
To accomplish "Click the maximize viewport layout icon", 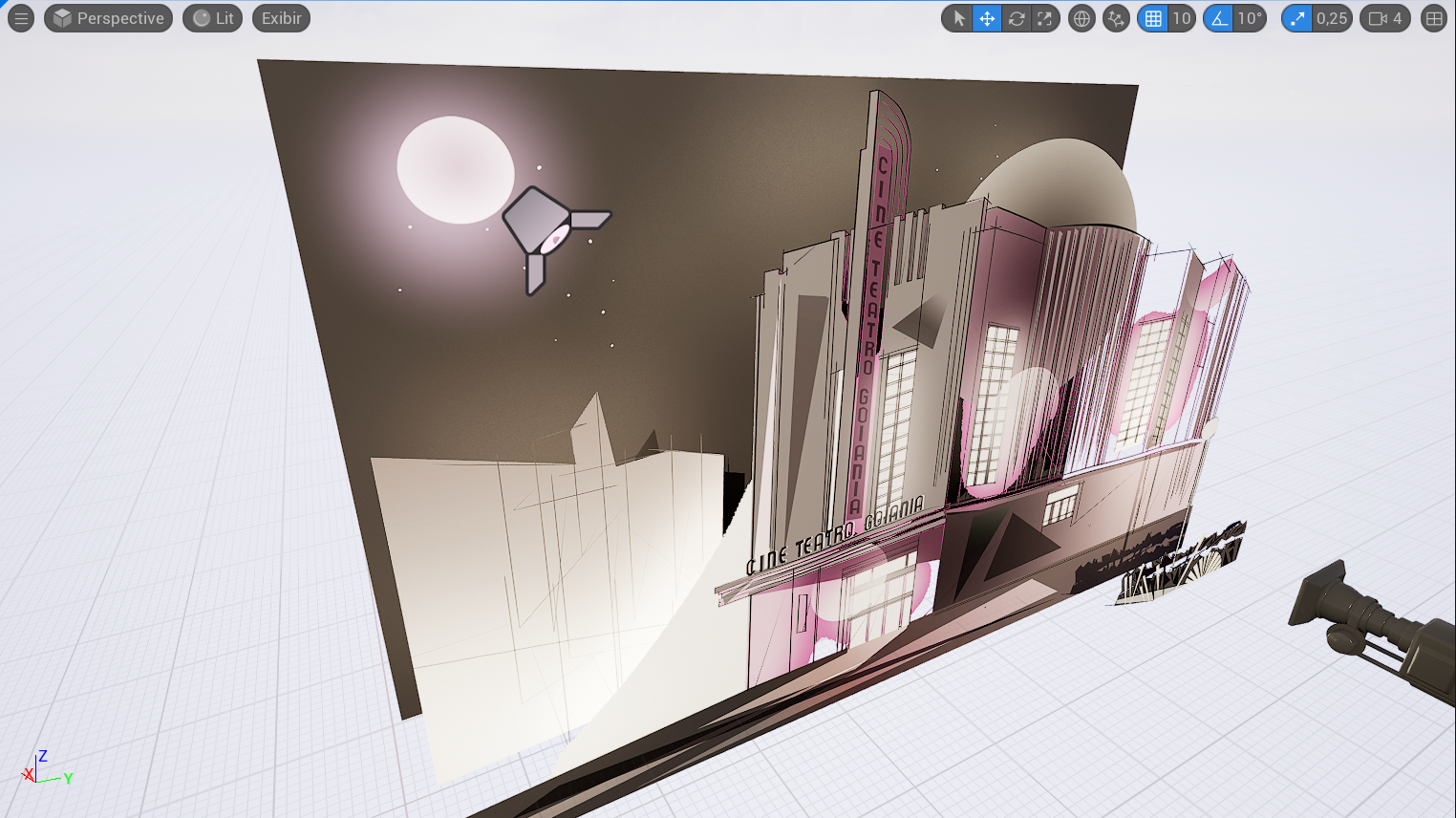I will point(1434,18).
